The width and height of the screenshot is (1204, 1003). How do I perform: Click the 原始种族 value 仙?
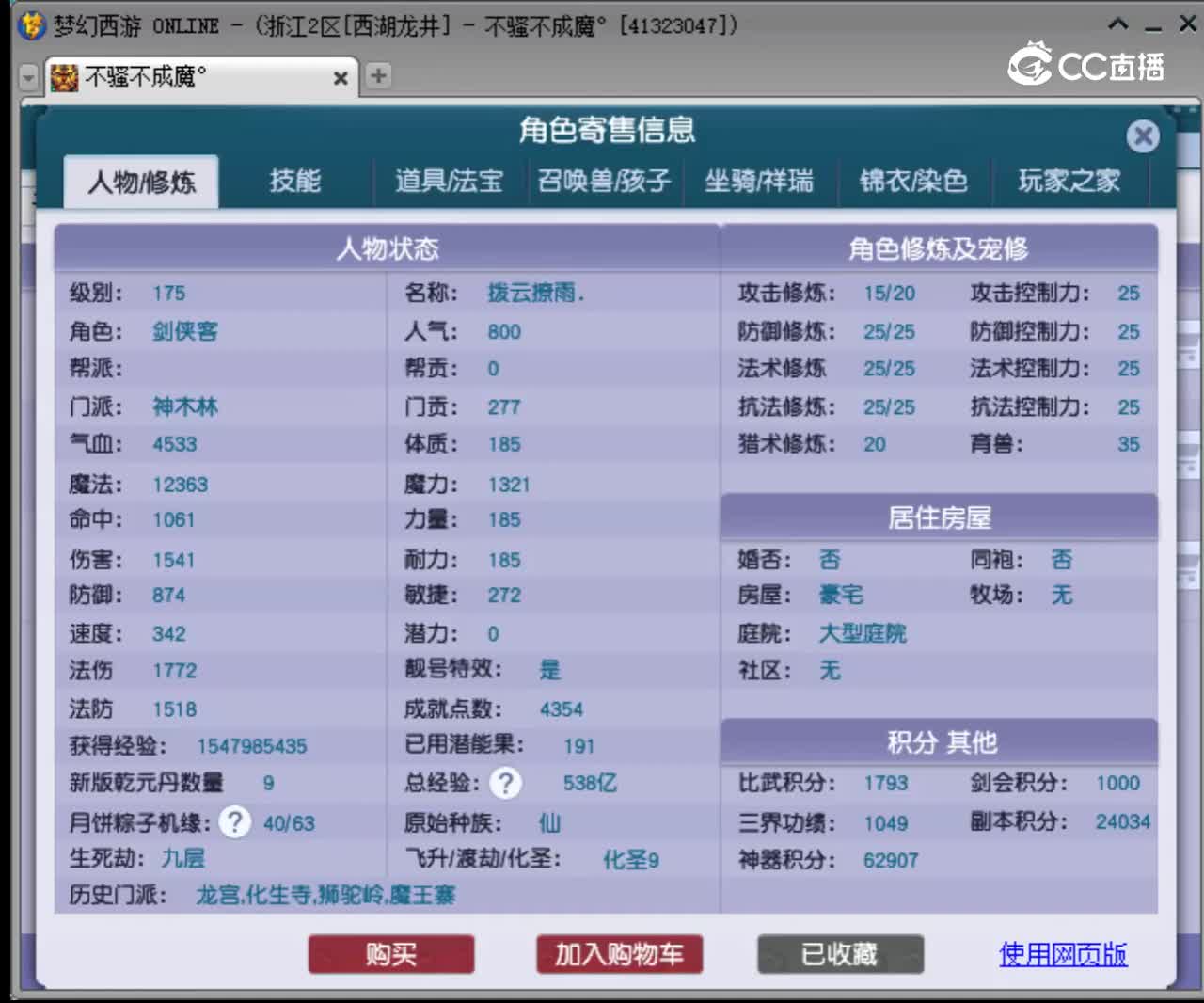click(549, 823)
